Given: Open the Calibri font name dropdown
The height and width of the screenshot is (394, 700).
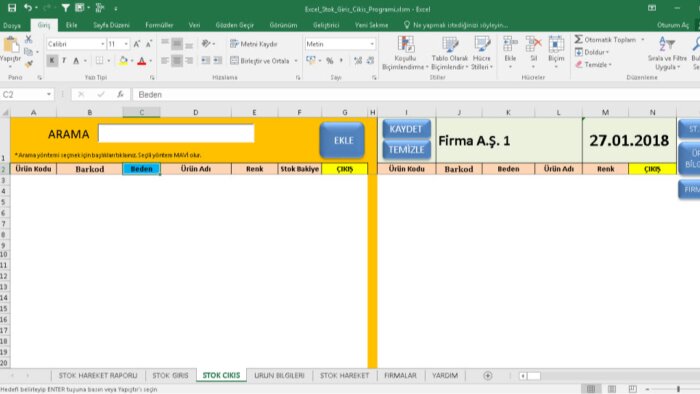Looking at the screenshot, I should click(x=103, y=44).
